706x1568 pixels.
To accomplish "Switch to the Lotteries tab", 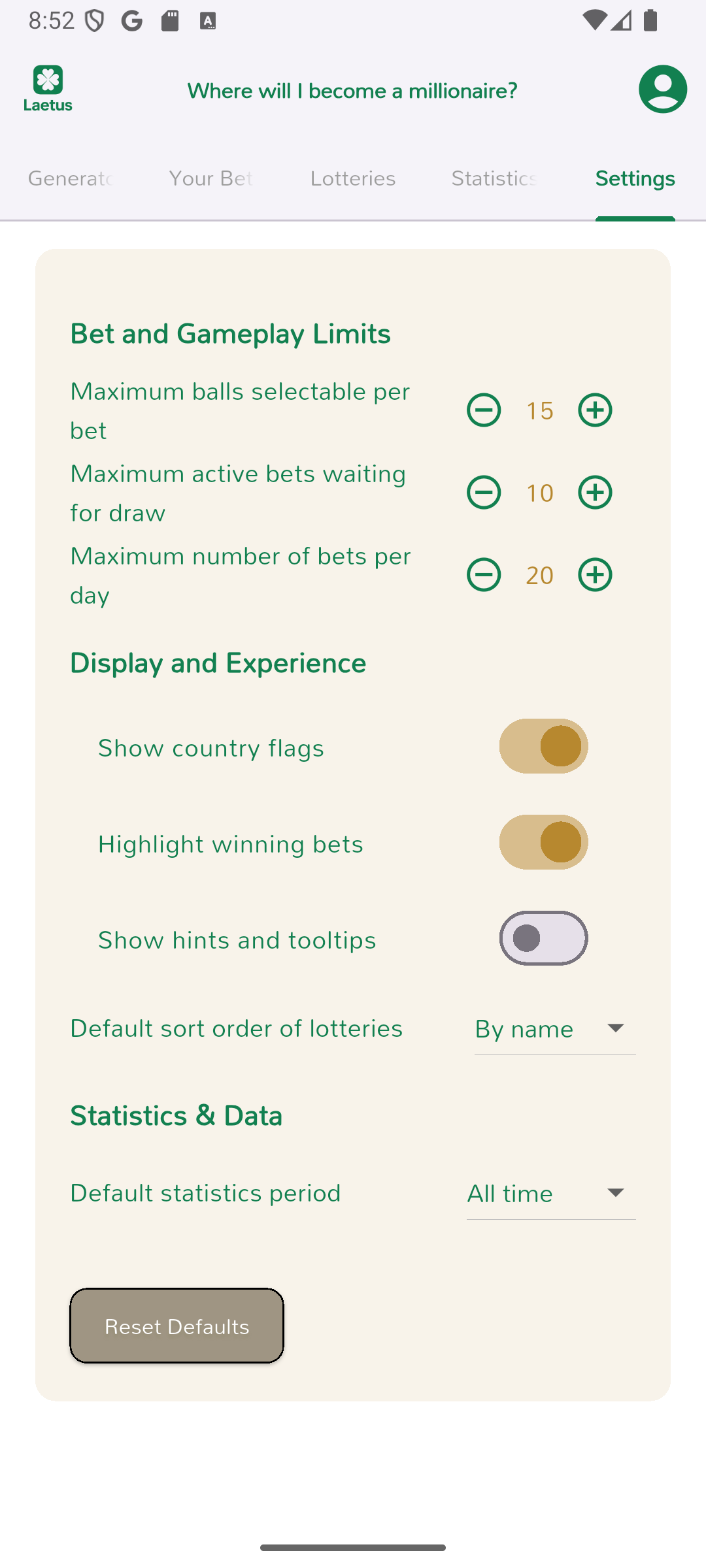I will tap(353, 178).
